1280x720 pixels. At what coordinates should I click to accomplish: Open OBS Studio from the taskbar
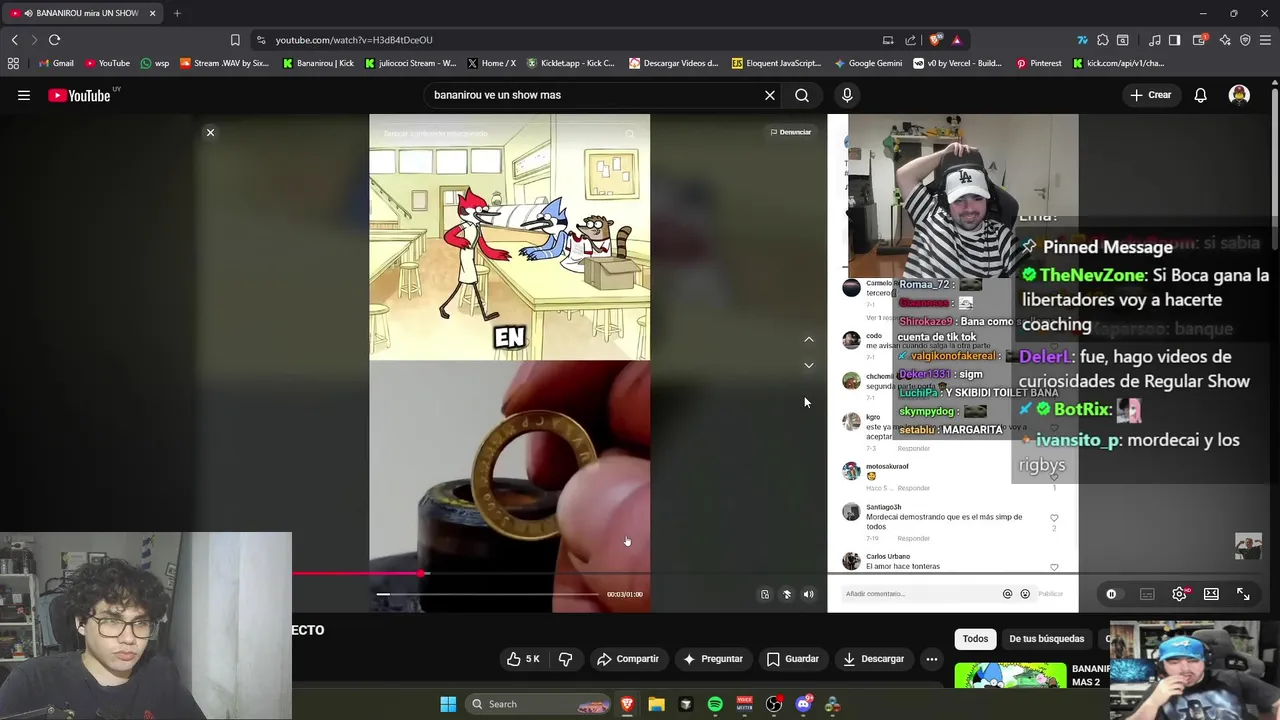(774, 704)
